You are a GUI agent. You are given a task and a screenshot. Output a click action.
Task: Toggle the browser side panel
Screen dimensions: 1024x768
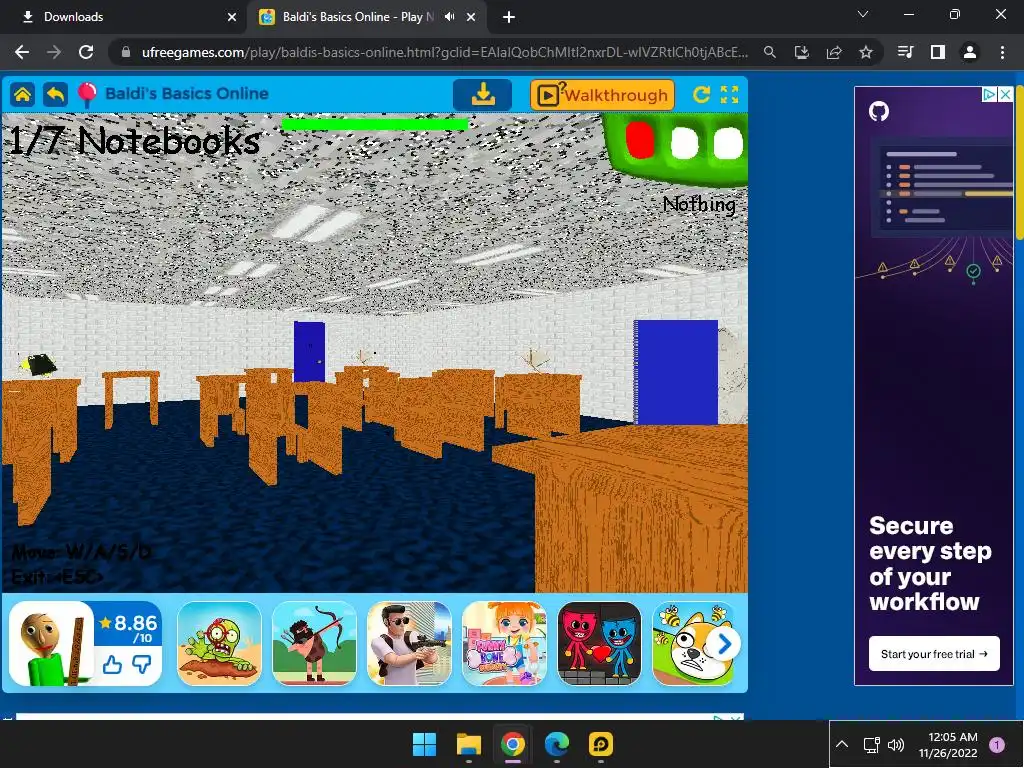pyautogui.click(x=938, y=52)
